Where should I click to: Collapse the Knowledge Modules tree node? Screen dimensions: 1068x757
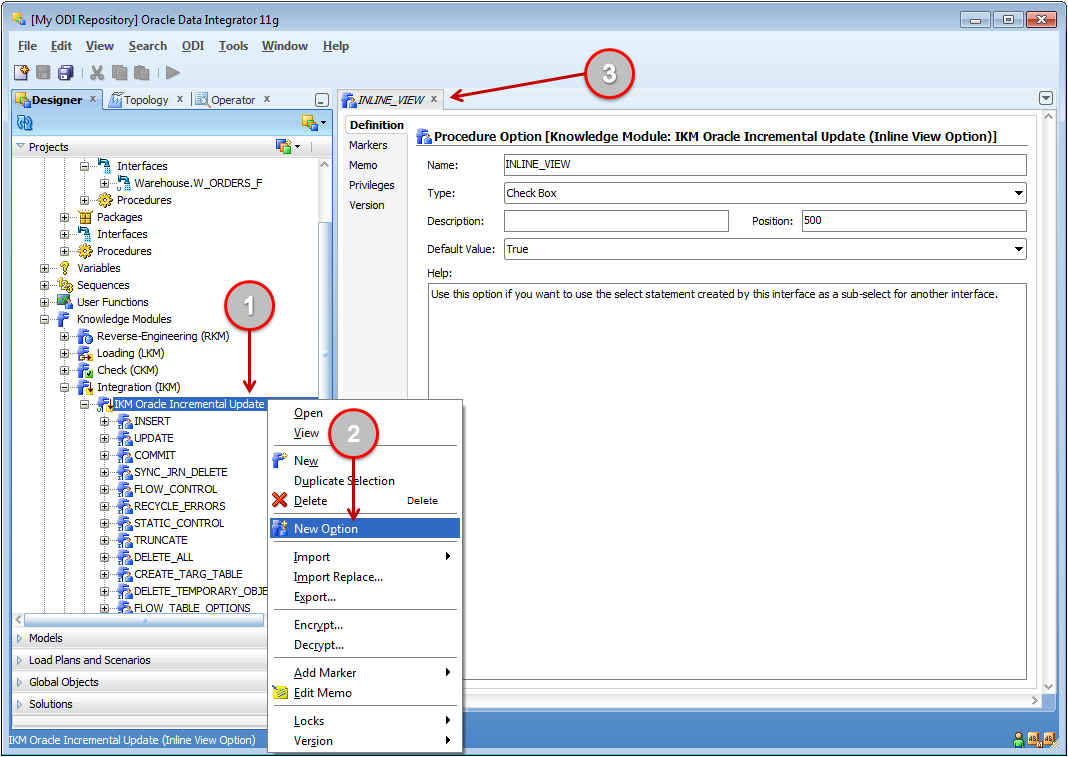pyautogui.click(x=45, y=319)
